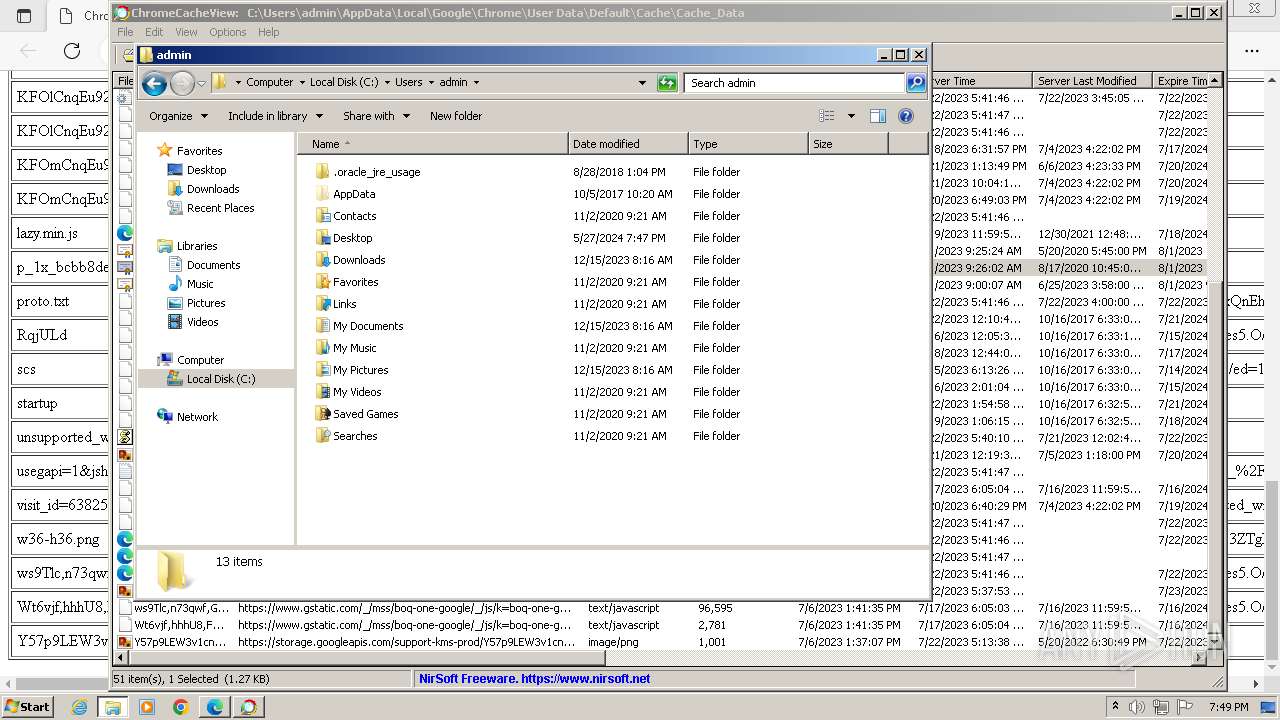Open the File menu in ChromeCacheView
Screen dimensions: 1280x720
[x=125, y=32]
